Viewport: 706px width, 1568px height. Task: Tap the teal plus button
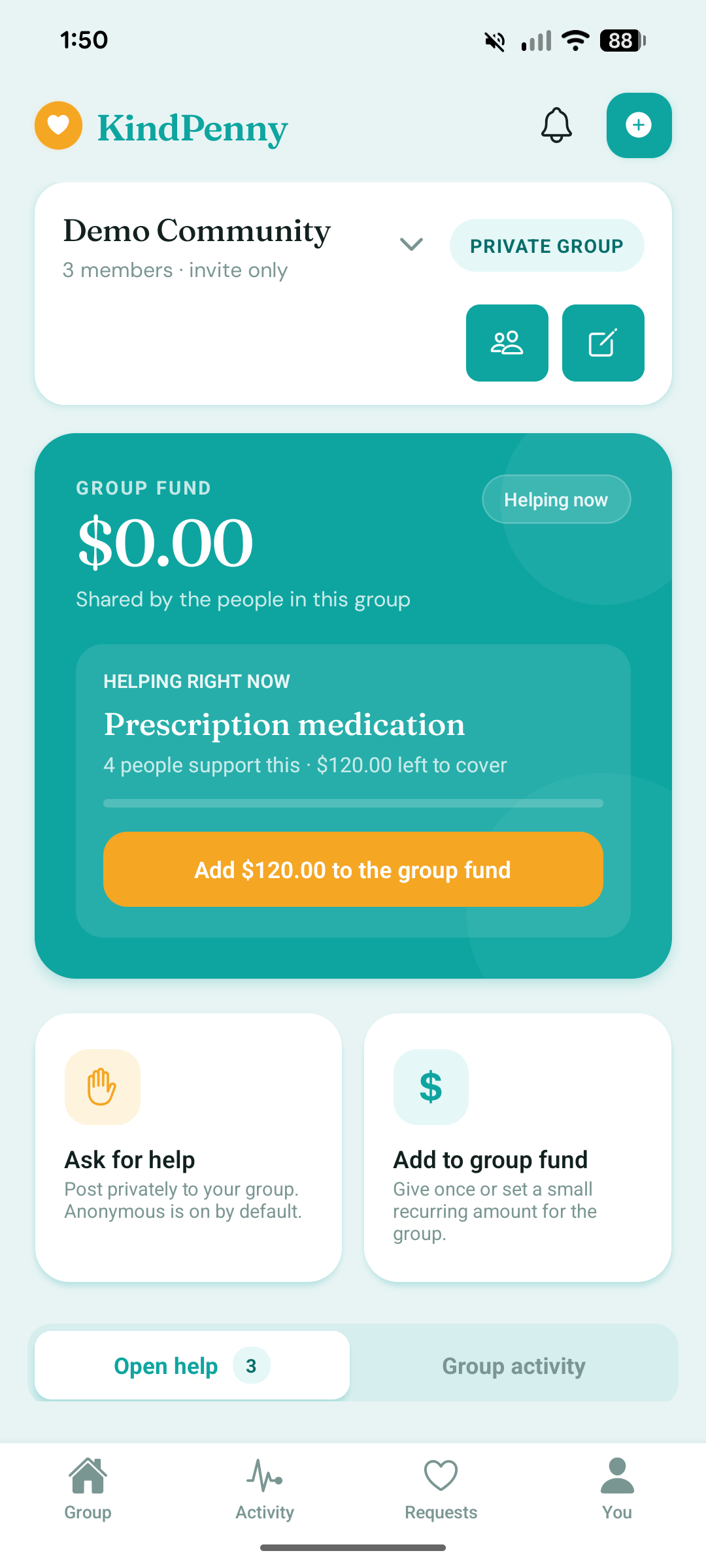[x=639, y=125]
